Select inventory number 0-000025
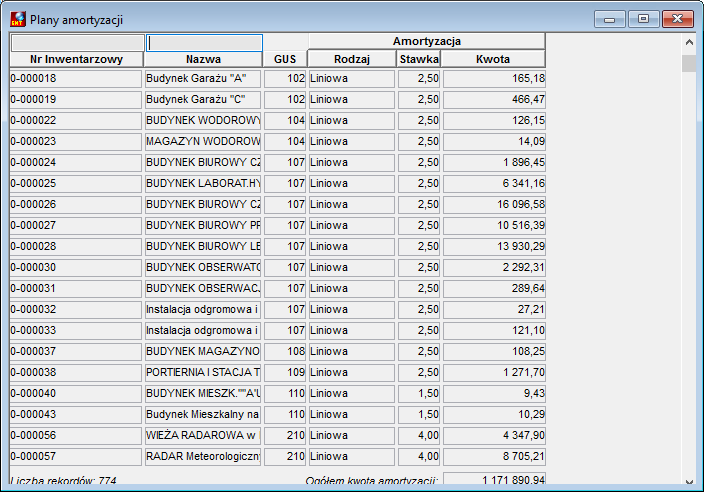This screenshot has width=704, height=493. pos(76,184)
